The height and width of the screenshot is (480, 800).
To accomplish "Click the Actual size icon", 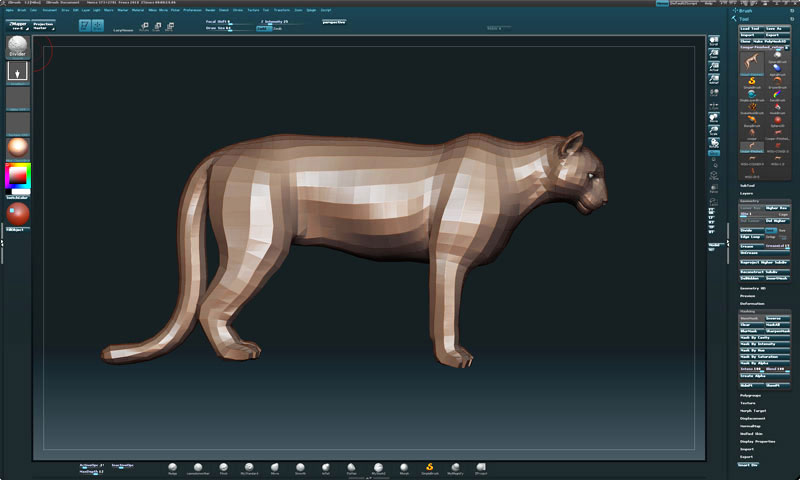I will point(714,66).
